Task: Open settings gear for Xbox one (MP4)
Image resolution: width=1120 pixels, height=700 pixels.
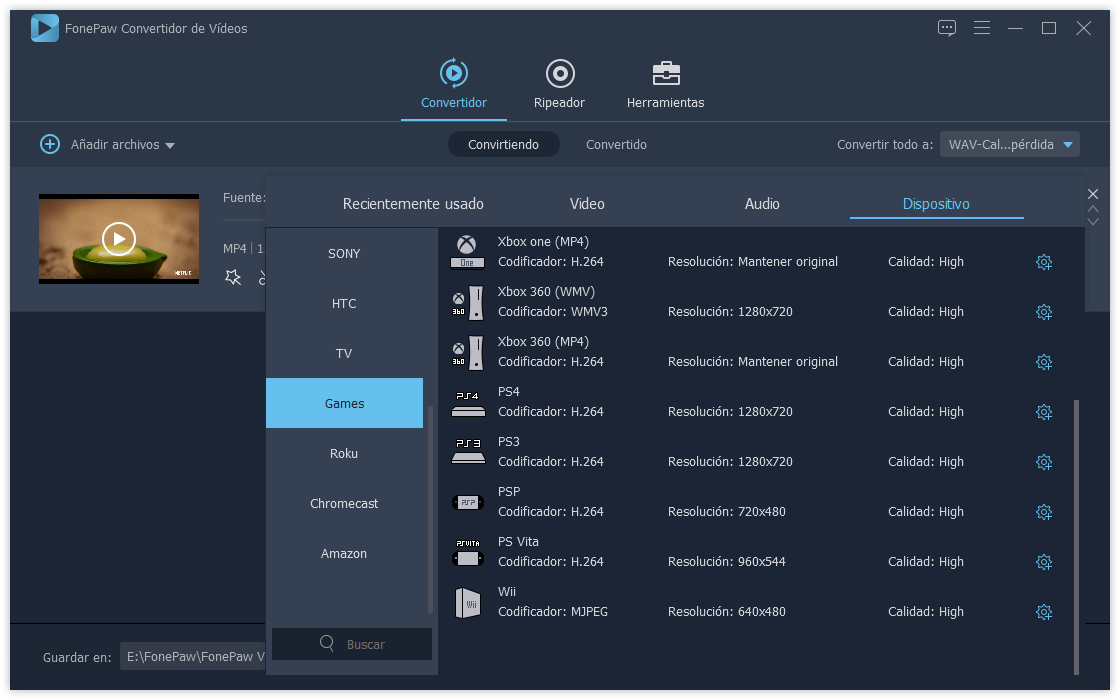Action: point(1044,262)
